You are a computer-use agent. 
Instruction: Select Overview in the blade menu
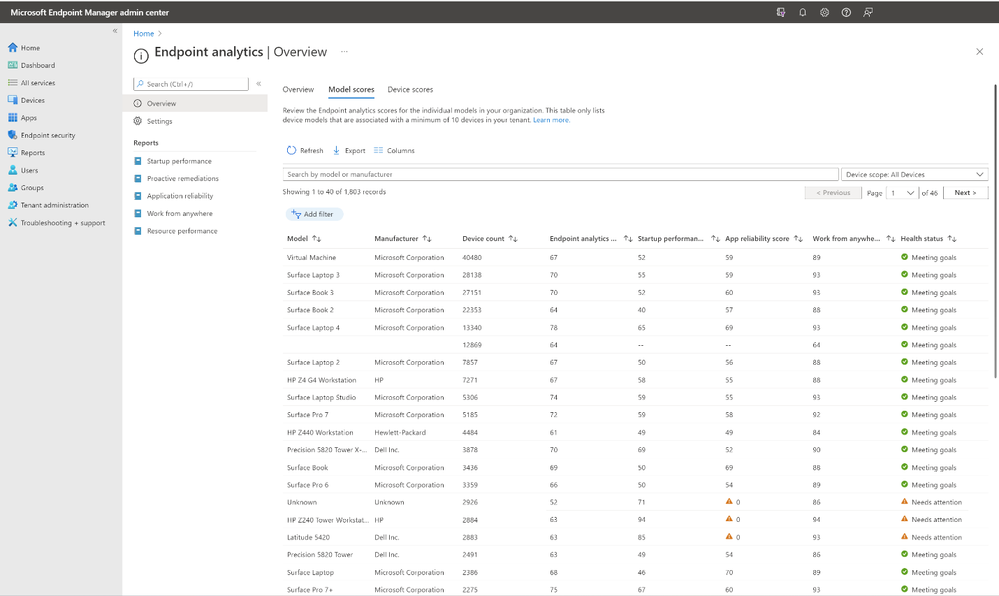click(x=195, y=103)
